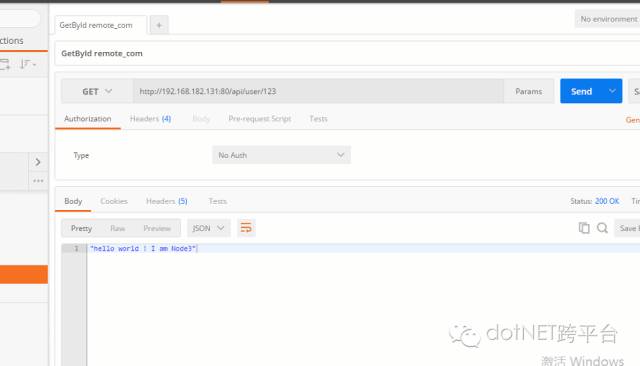This screenshot has width=640, height=366.
Task: Open search in response body icon
Action: coord(602,228)
